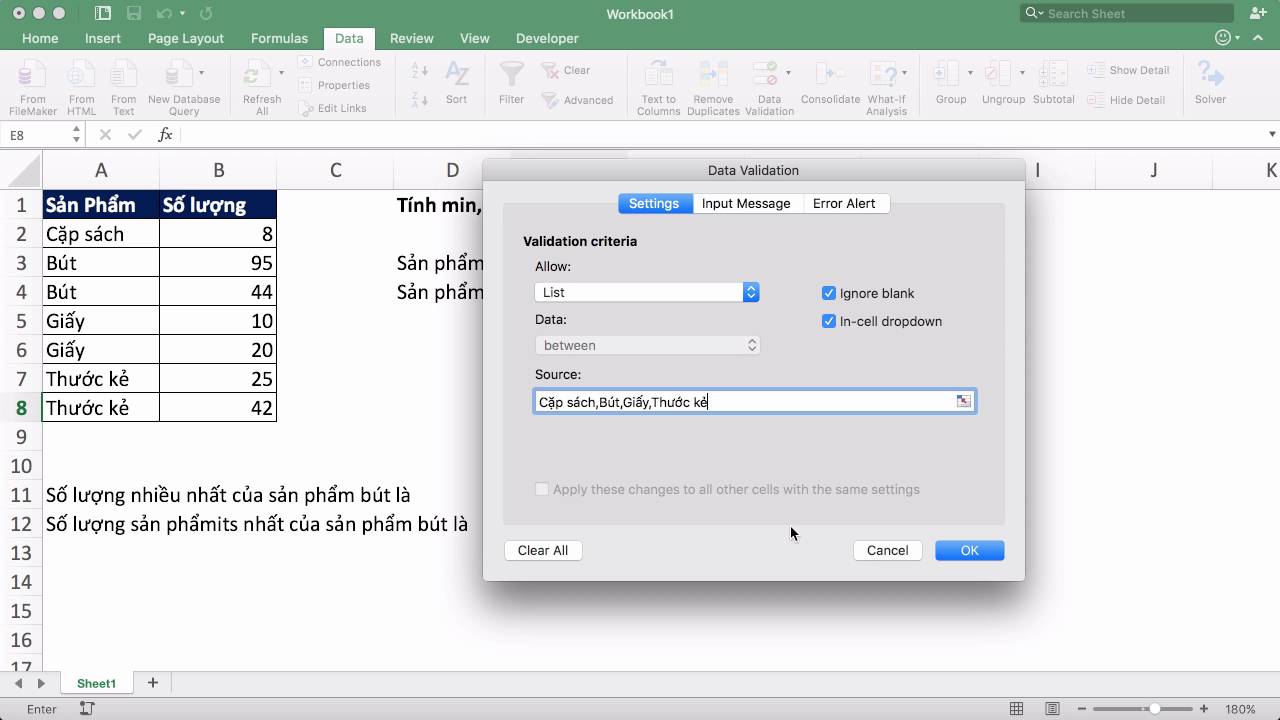Open the Refresh All tool
The width and height of the screenshot is (1280, 720).
[260, 85]
